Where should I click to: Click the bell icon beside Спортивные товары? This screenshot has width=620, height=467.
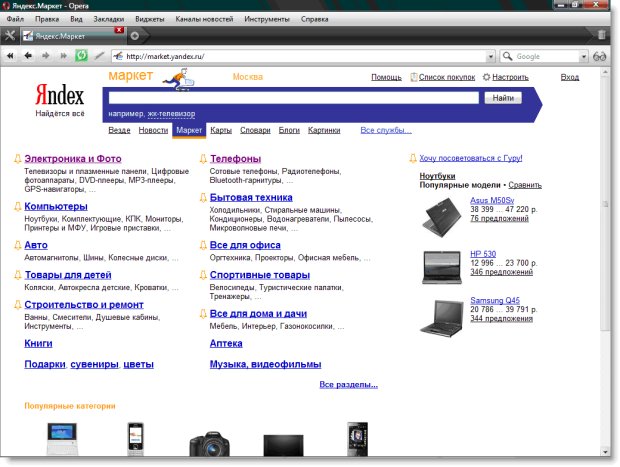[x=203, y=275]
